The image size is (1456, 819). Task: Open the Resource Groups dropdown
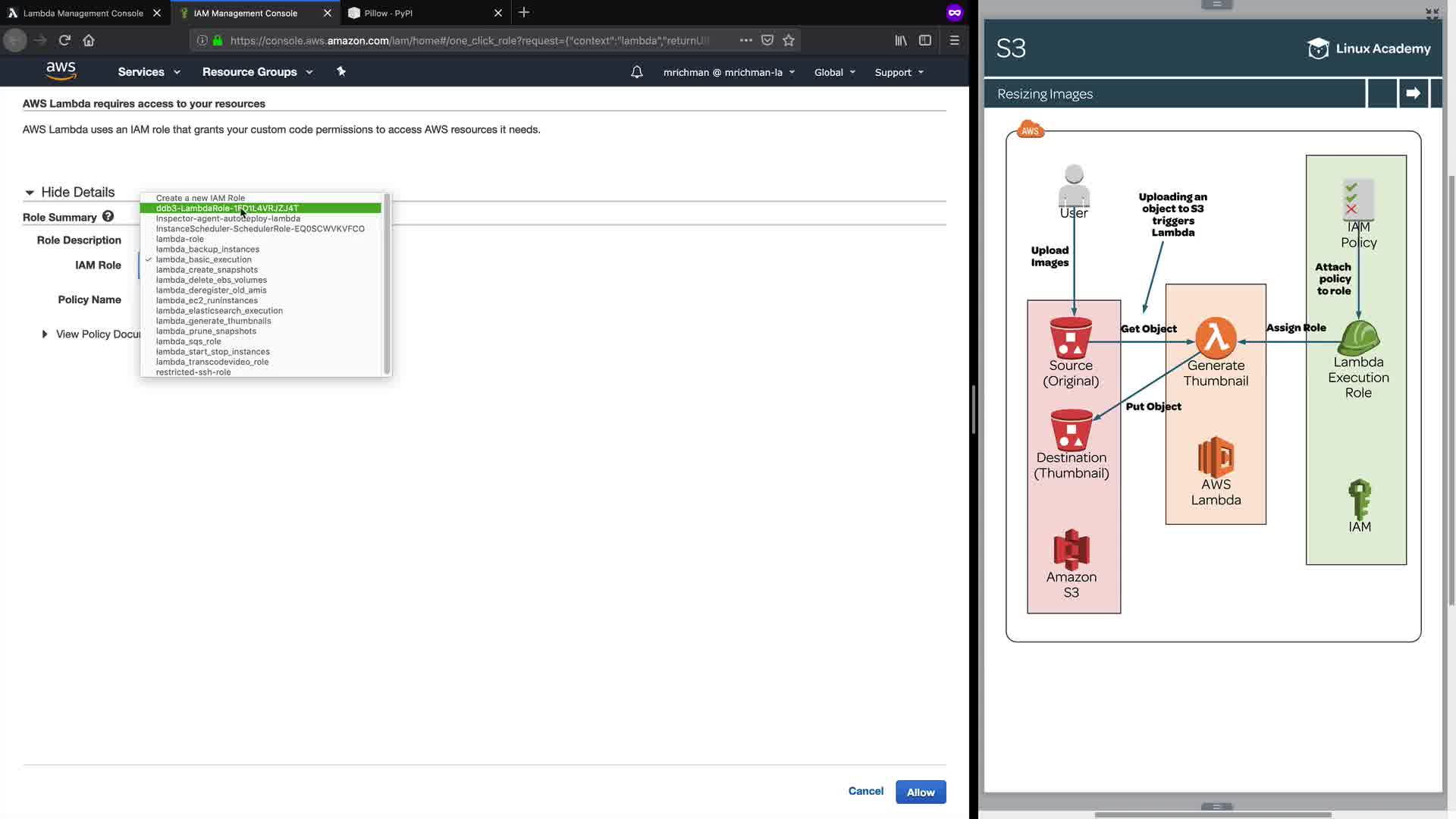point(257,72)
